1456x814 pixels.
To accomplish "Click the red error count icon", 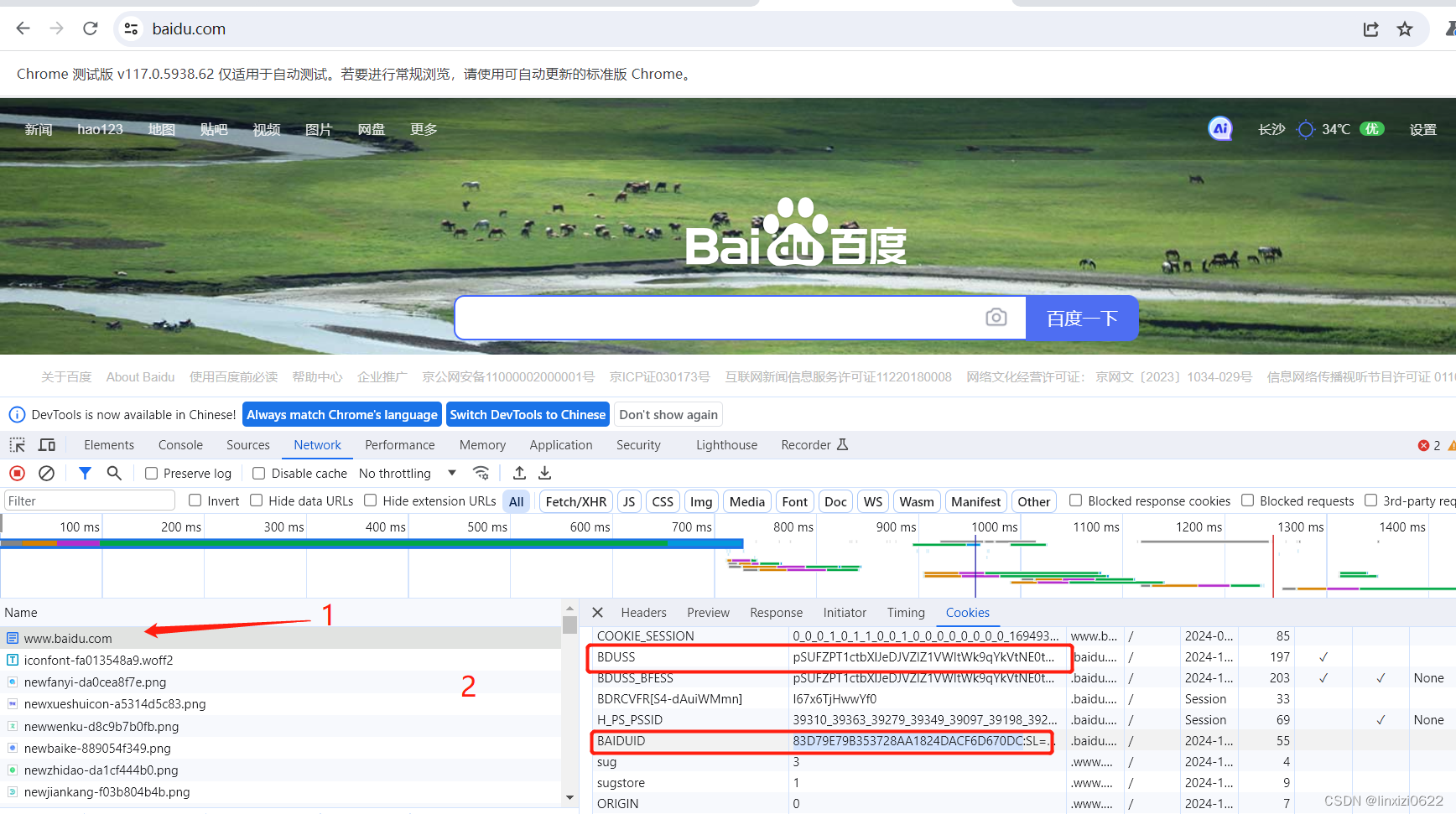I will [x=1423, y=445].
